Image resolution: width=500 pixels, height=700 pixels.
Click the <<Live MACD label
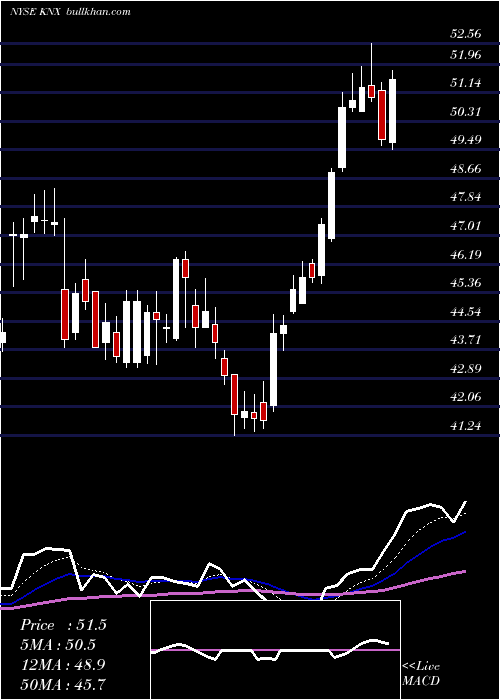tap(421, 674)
